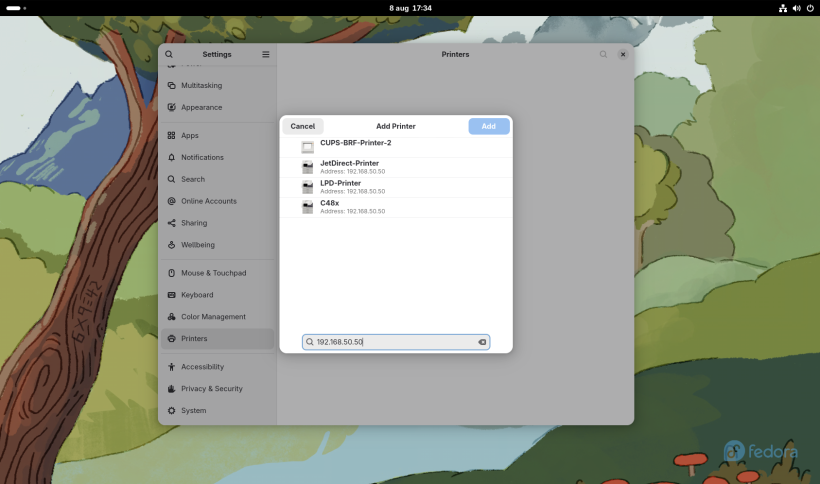
Task: Click the JetDirect-Printer device icon
Action: point(308,167)
